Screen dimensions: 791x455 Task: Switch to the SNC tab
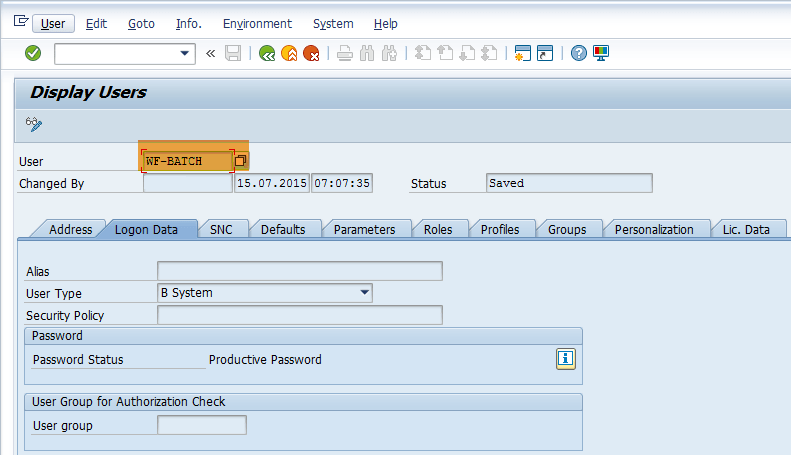[221, 230]
